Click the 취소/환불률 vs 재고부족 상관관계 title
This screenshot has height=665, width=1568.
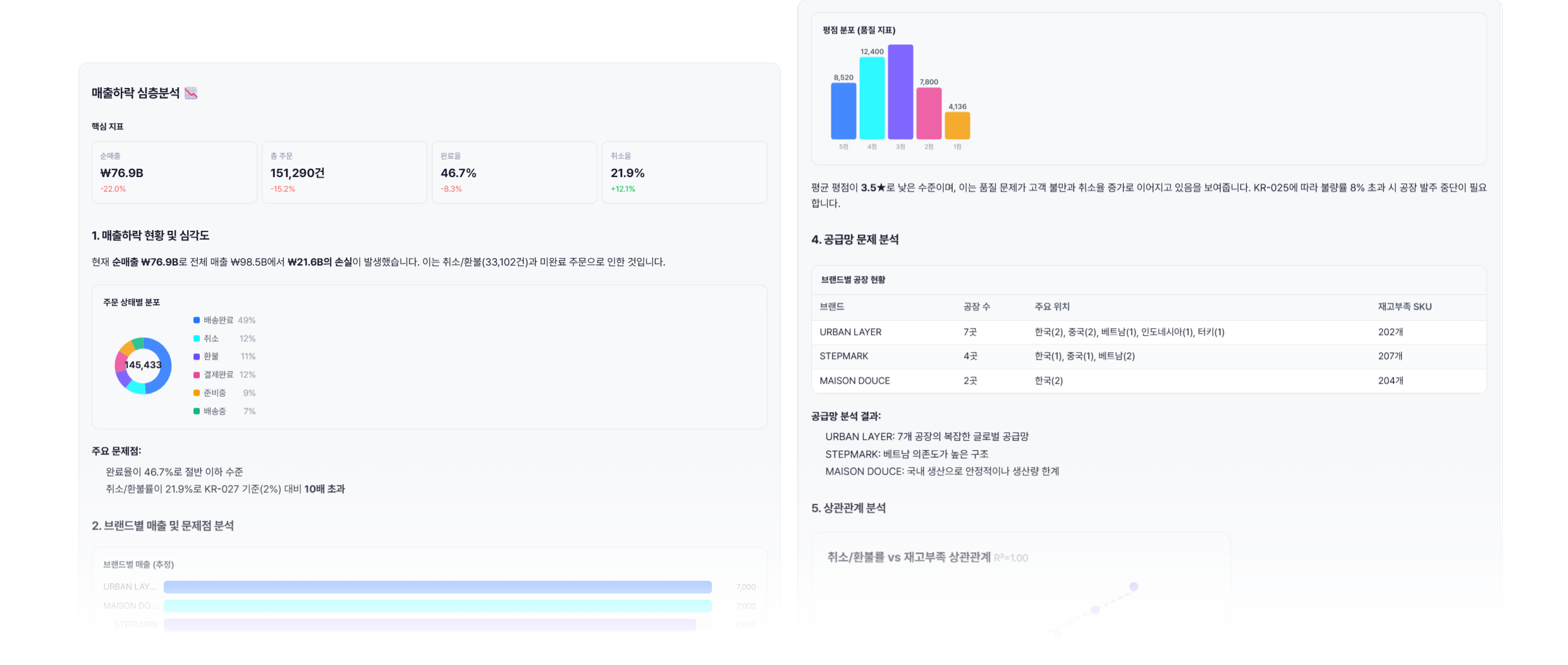pyautogui.click(x=909, y=557)
